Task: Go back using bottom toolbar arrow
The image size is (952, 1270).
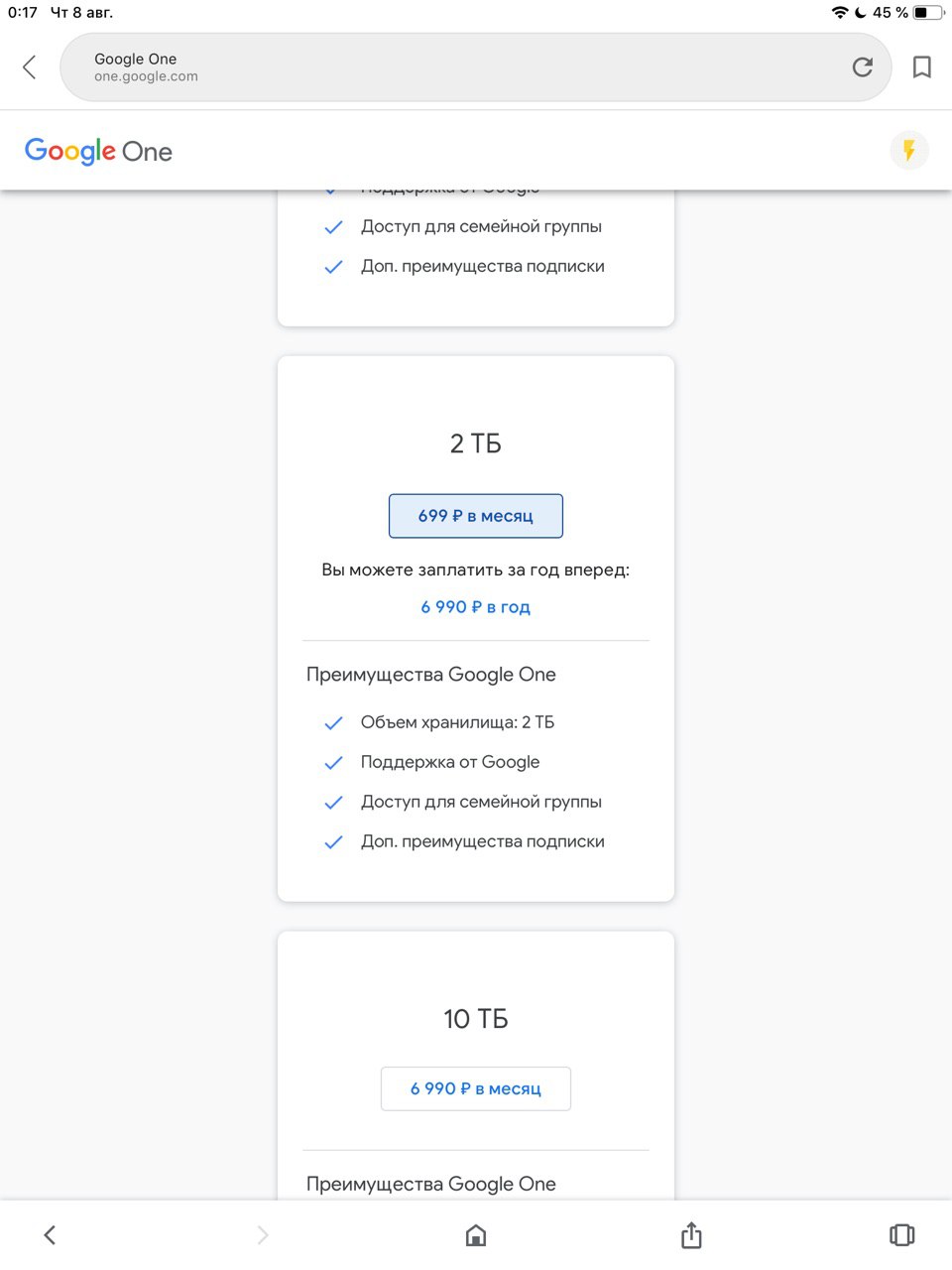Action: click(50, 1235)
